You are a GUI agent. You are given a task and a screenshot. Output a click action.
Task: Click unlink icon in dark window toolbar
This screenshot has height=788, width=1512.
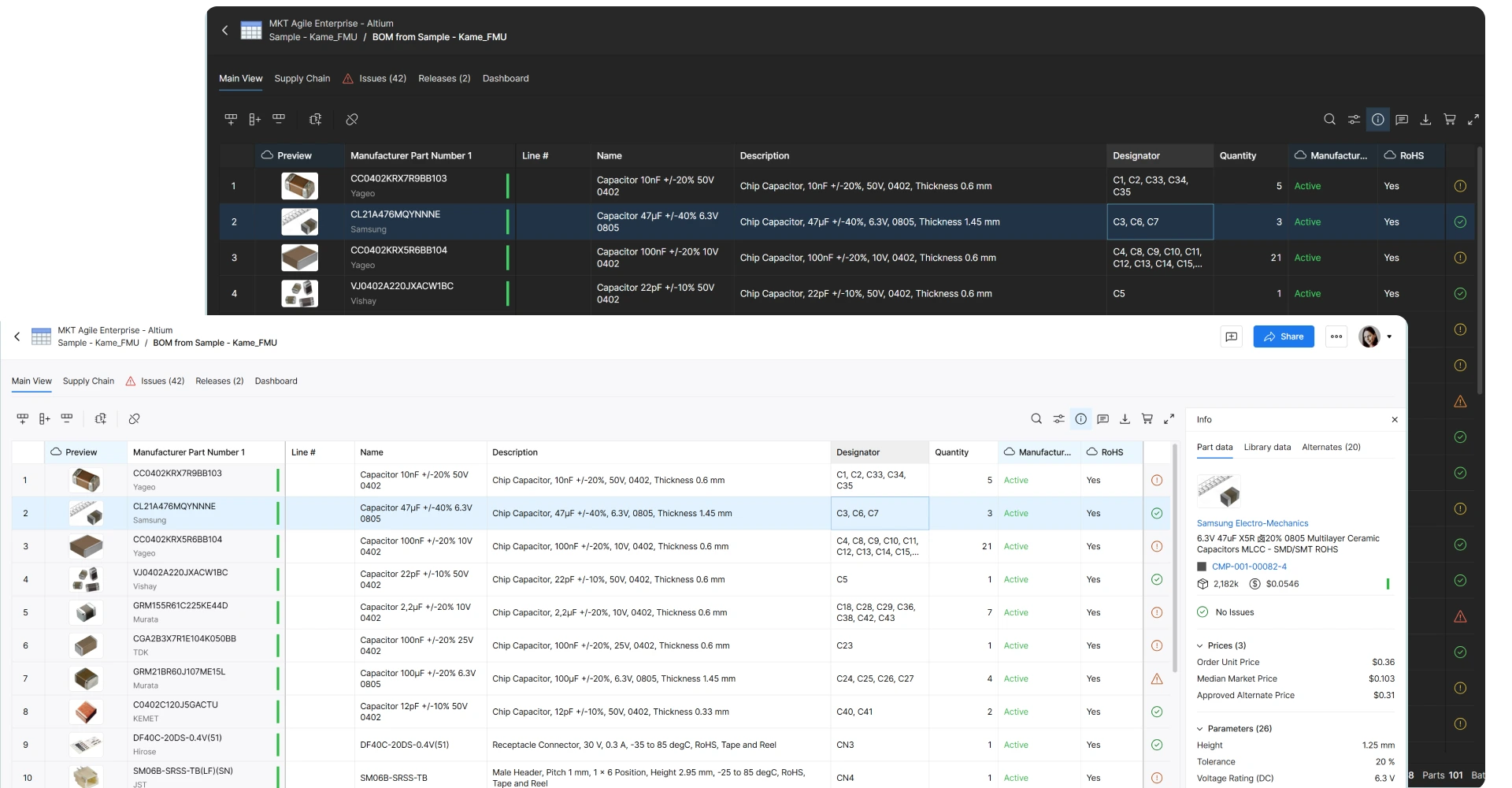tap(352, 119)
